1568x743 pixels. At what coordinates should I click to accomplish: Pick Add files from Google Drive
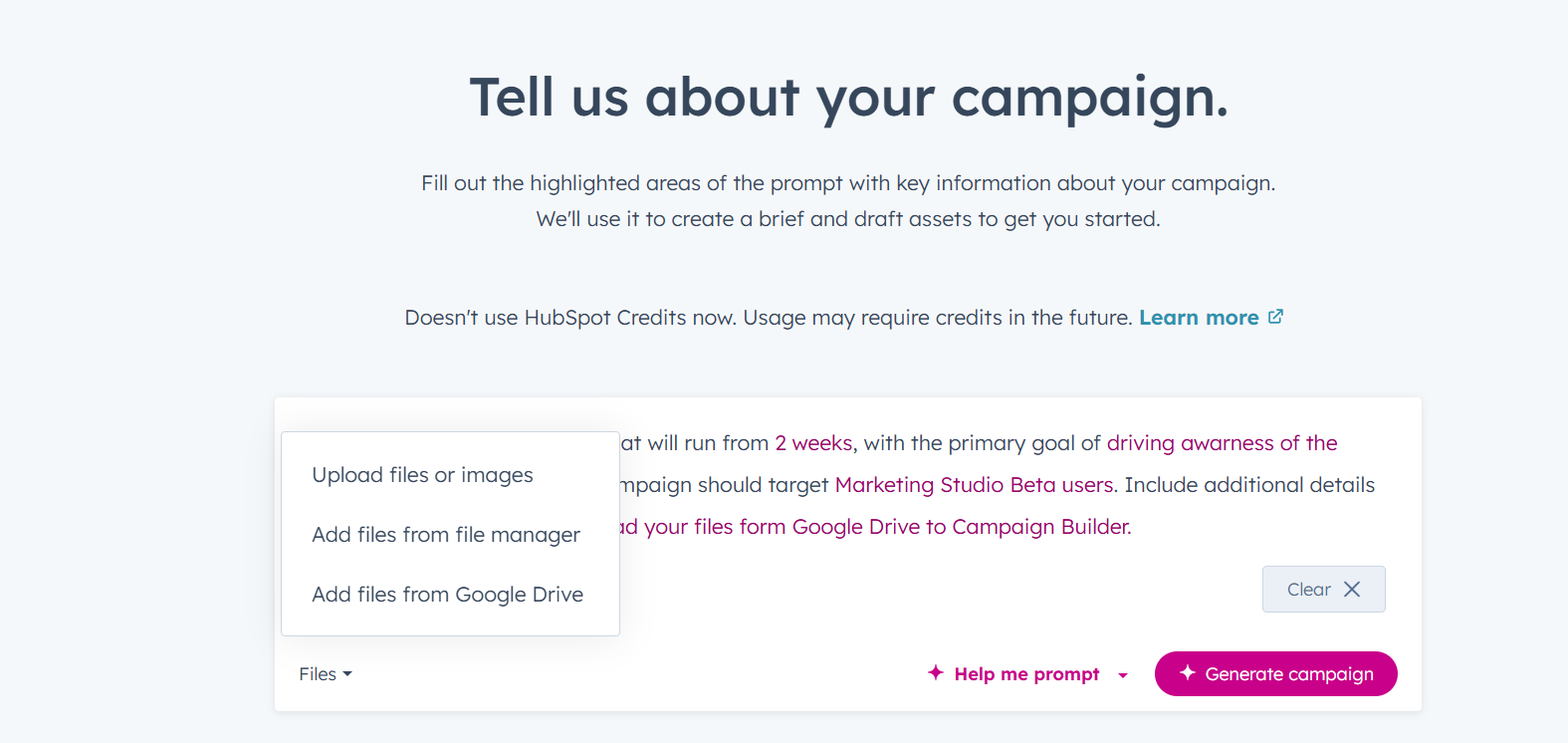[x=447, y=595]
